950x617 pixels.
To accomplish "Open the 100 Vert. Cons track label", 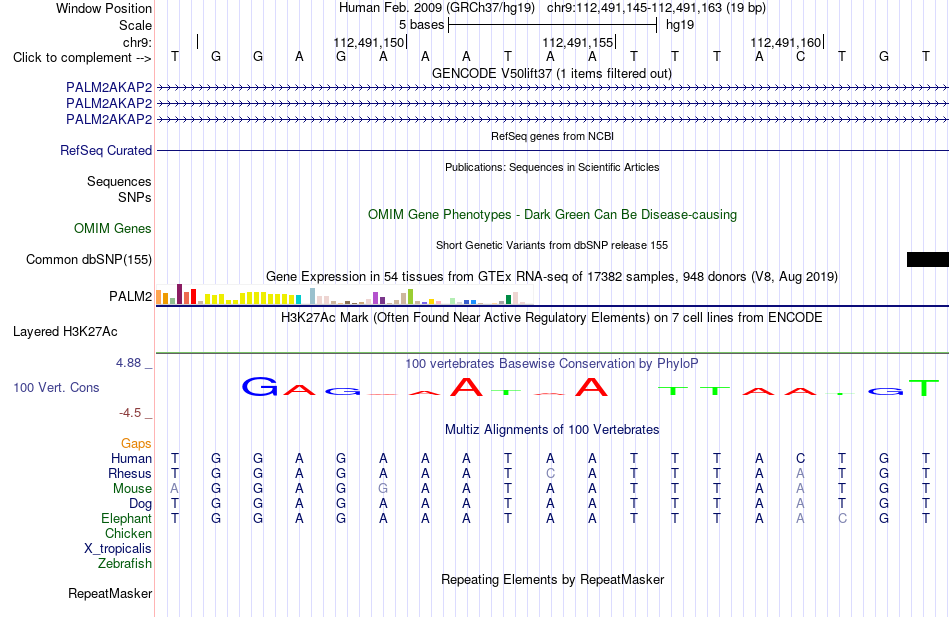I will pos(56,387).
